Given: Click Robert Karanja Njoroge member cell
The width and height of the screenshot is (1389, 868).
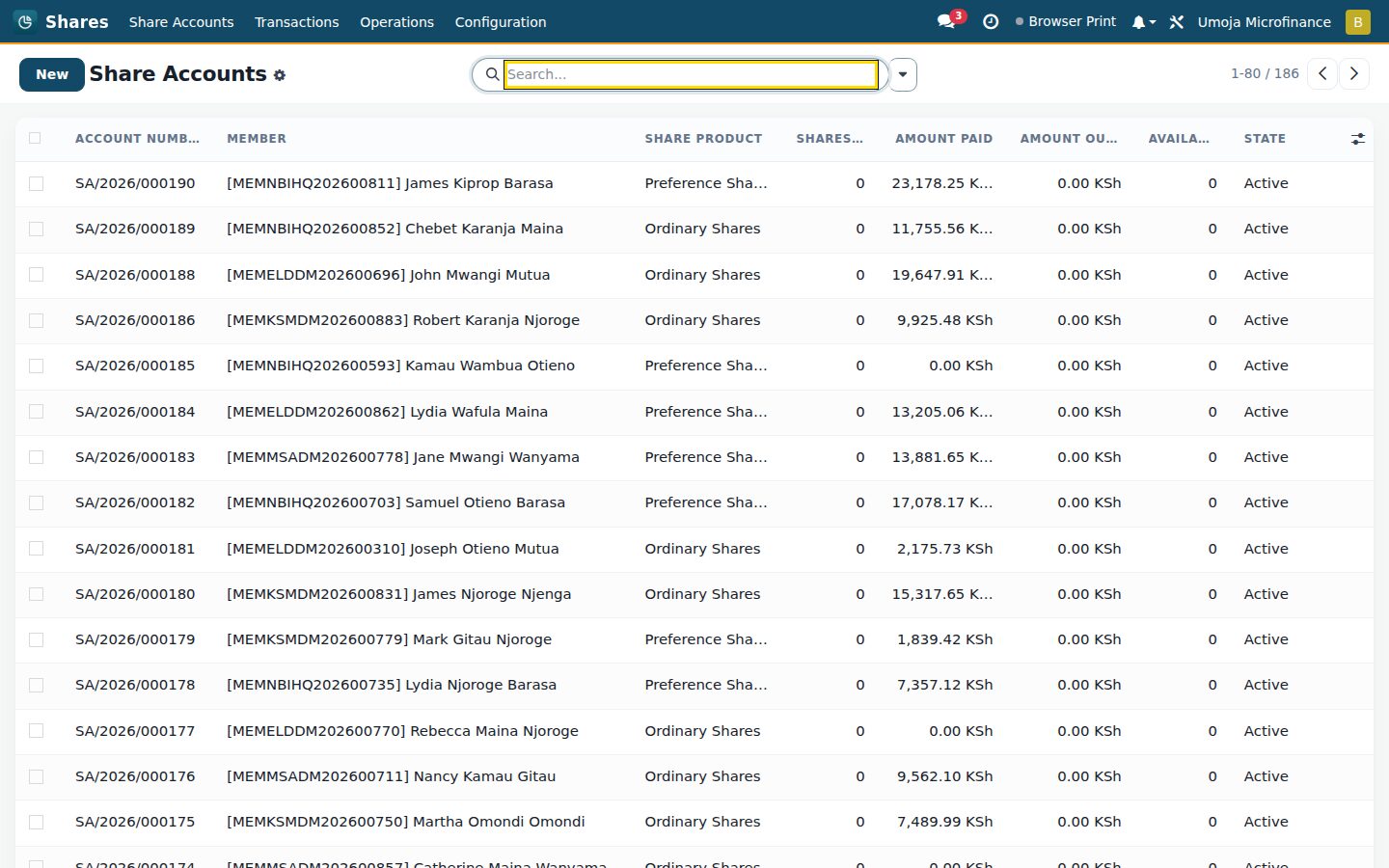Looking at the screenshot, I should click(x=403, y=320).
